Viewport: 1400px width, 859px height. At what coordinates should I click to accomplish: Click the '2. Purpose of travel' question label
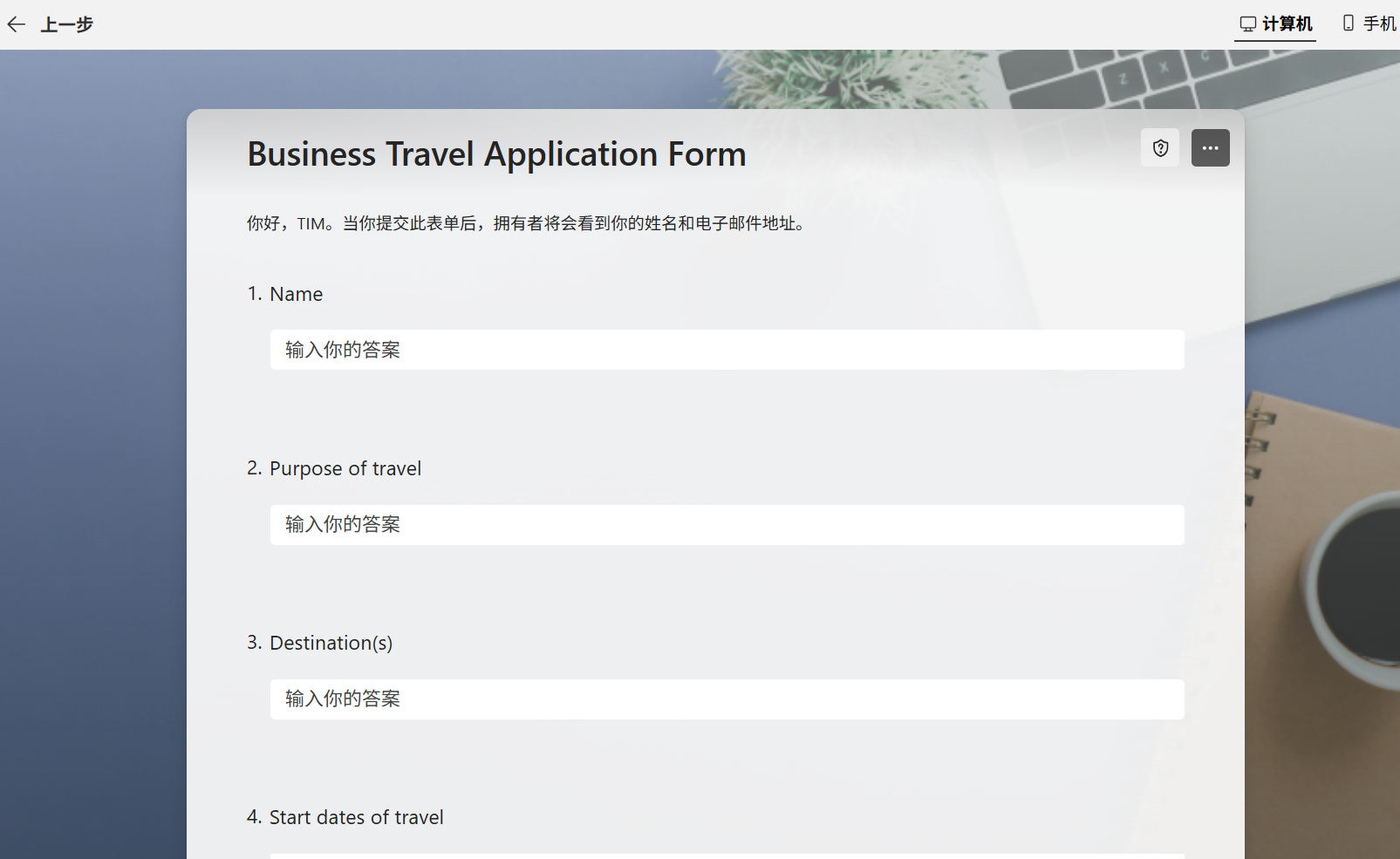coord(334,468)
